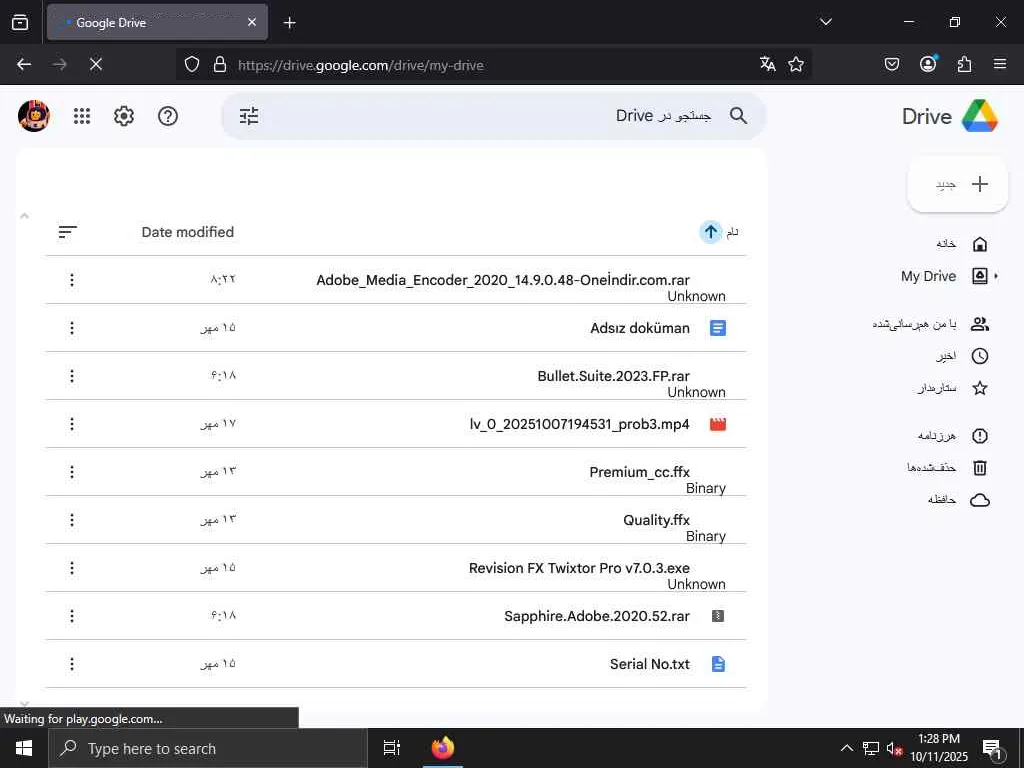This screenshot has height=768, width=1024.
Task: Click the text file icon of Serial No.txt
Action: (718, 664)
